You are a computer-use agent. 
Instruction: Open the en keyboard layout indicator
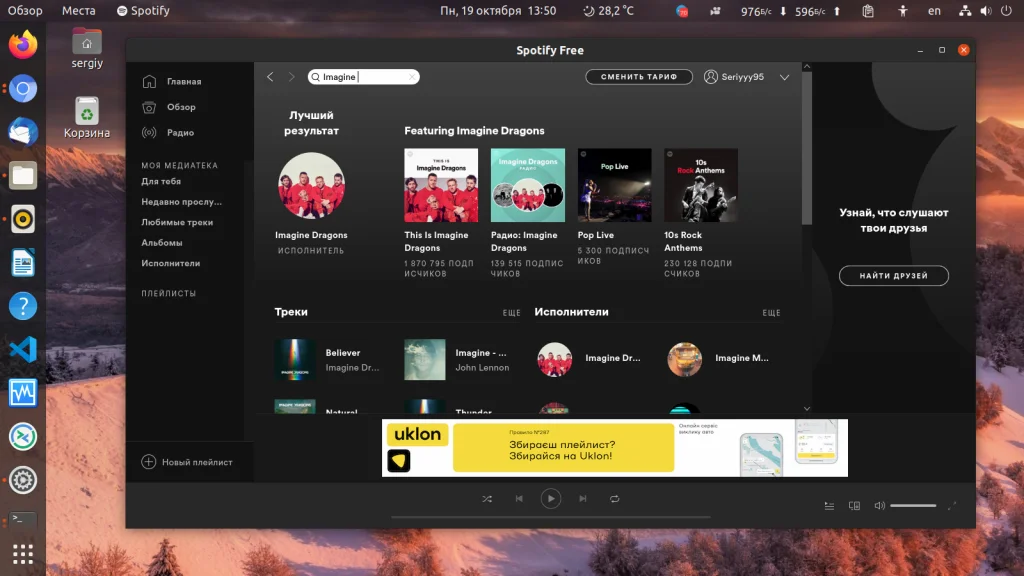935,10
